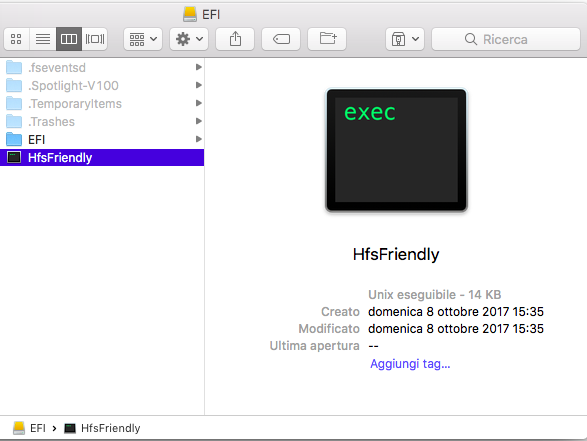The image size is (587, 441).
Task: Switch to list view mode
Action: click(43, 39)
